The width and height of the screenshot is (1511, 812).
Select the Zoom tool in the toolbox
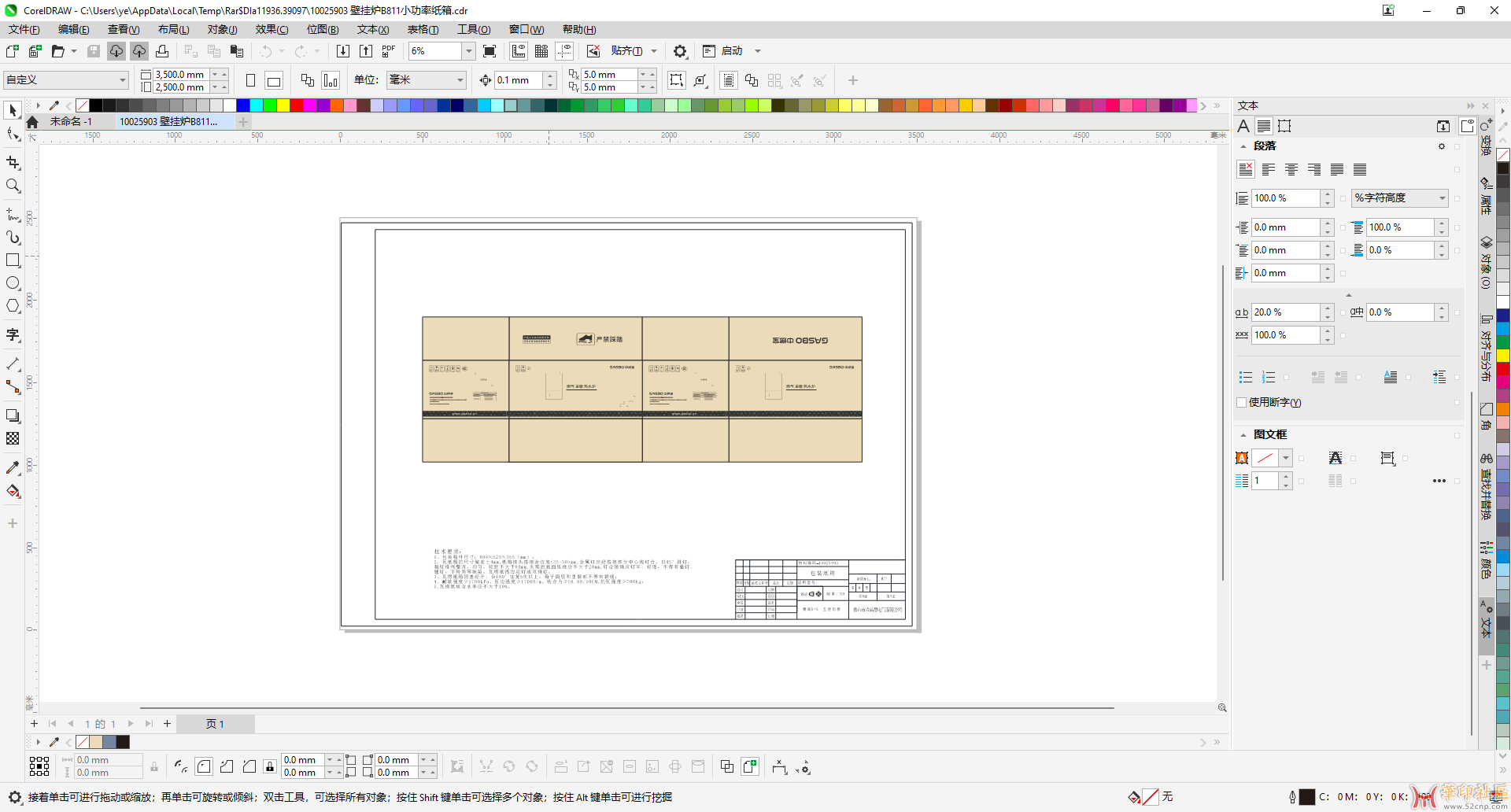(13, 186)
